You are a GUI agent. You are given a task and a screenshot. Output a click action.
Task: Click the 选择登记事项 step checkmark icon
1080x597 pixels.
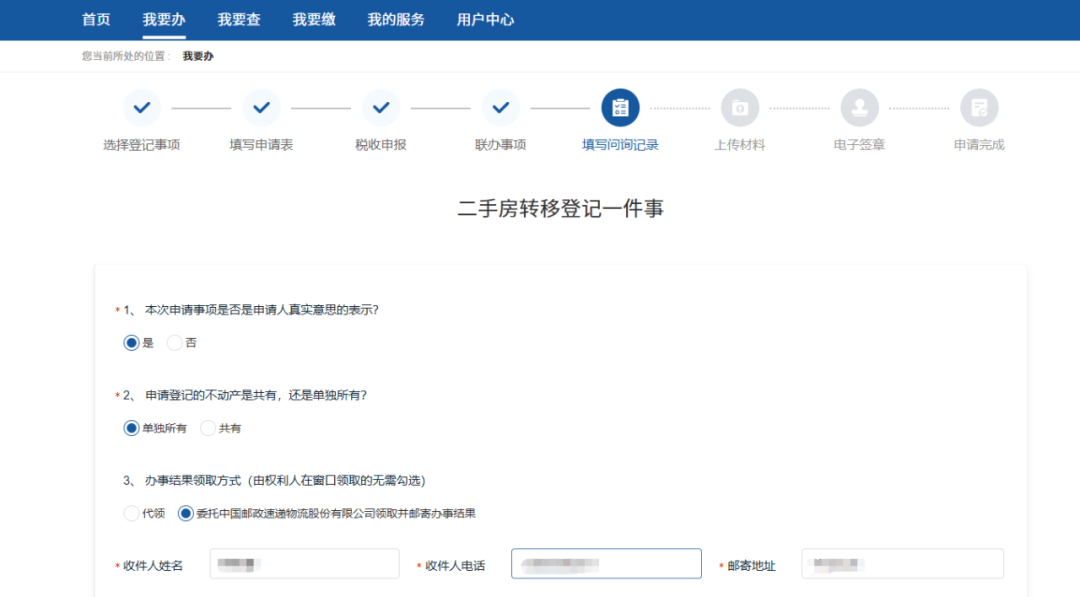click(141, 108)
